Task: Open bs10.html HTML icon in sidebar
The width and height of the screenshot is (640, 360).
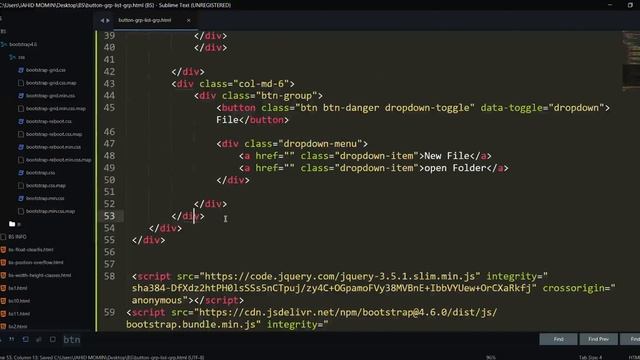Action: [x=3, y=301]
